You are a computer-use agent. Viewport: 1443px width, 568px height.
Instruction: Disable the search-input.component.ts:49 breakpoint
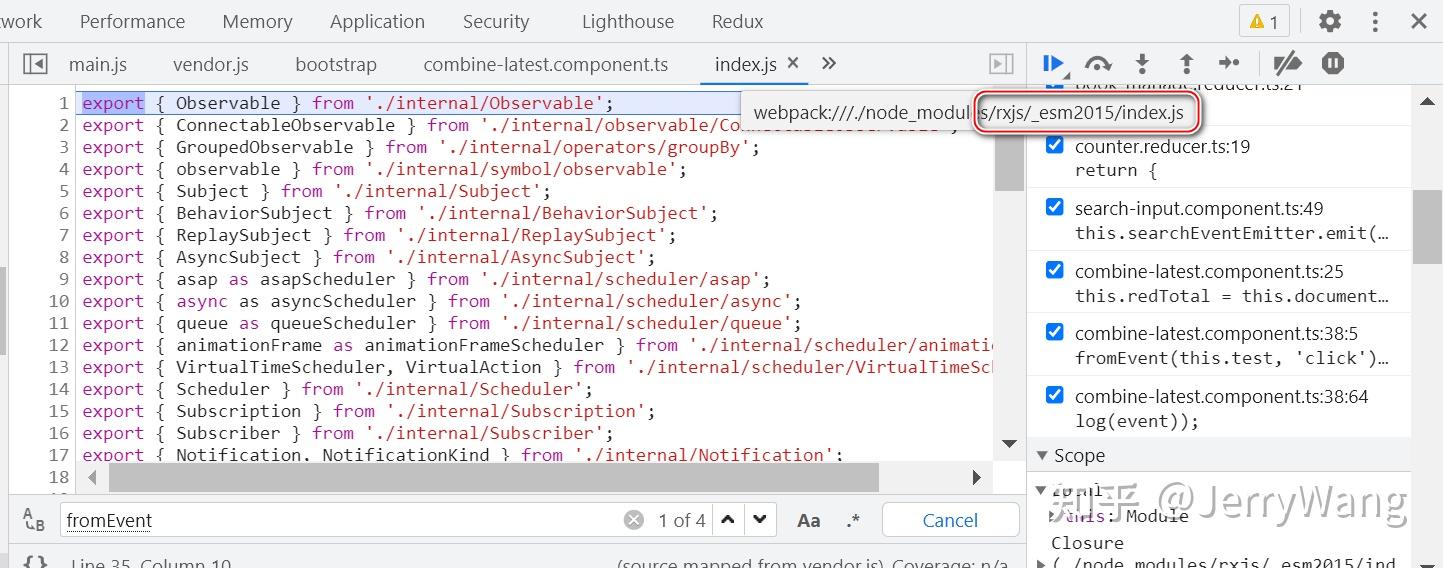(x=1054, y=207)
